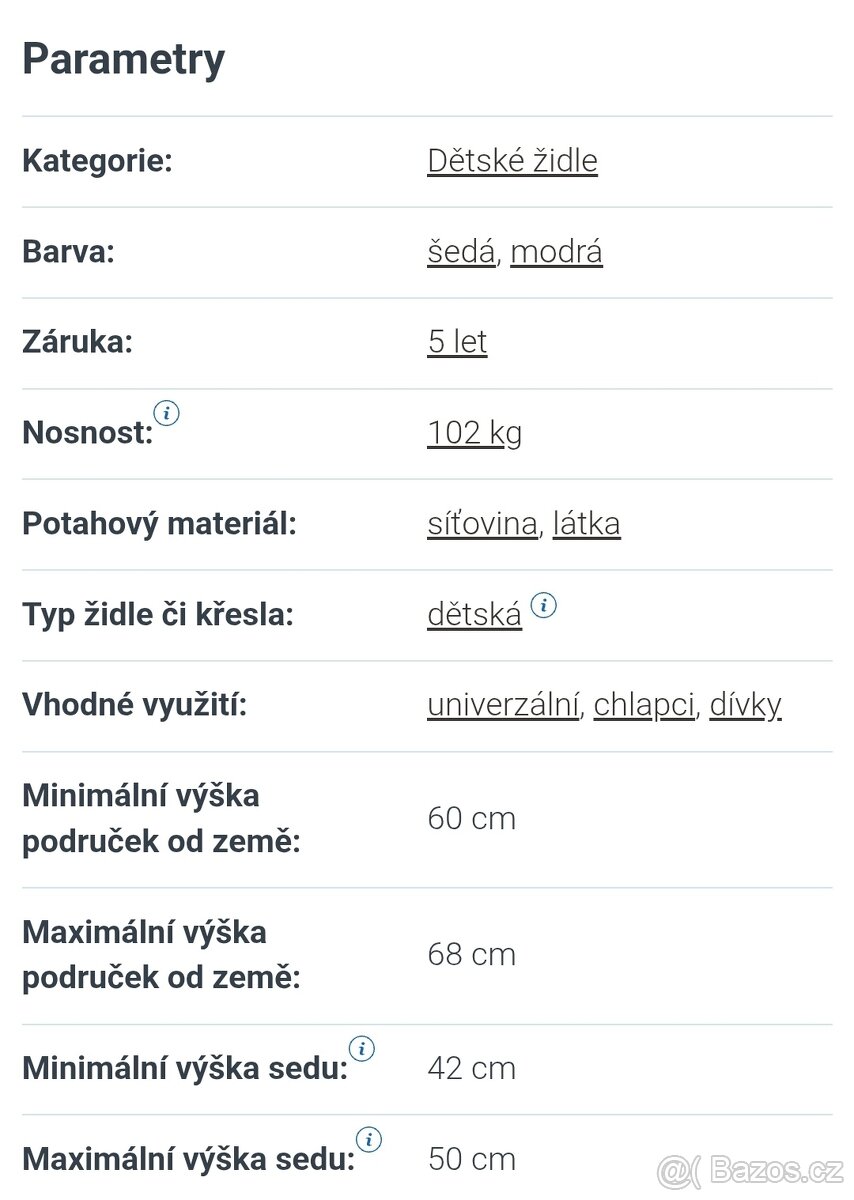Screen dimensions: 854x1200
Task: Click the 102 kg load capacity link
Action: click(x=474, y=432)
